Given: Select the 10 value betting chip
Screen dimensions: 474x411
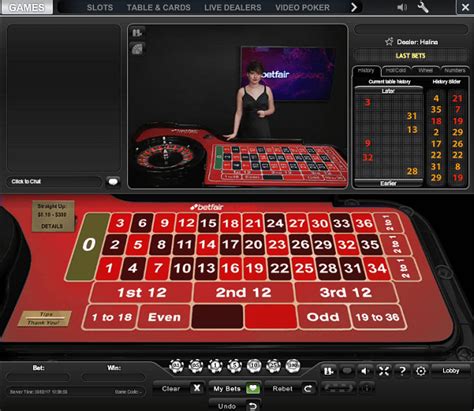Looking at the screenshot, I should [x=254, y=366].
